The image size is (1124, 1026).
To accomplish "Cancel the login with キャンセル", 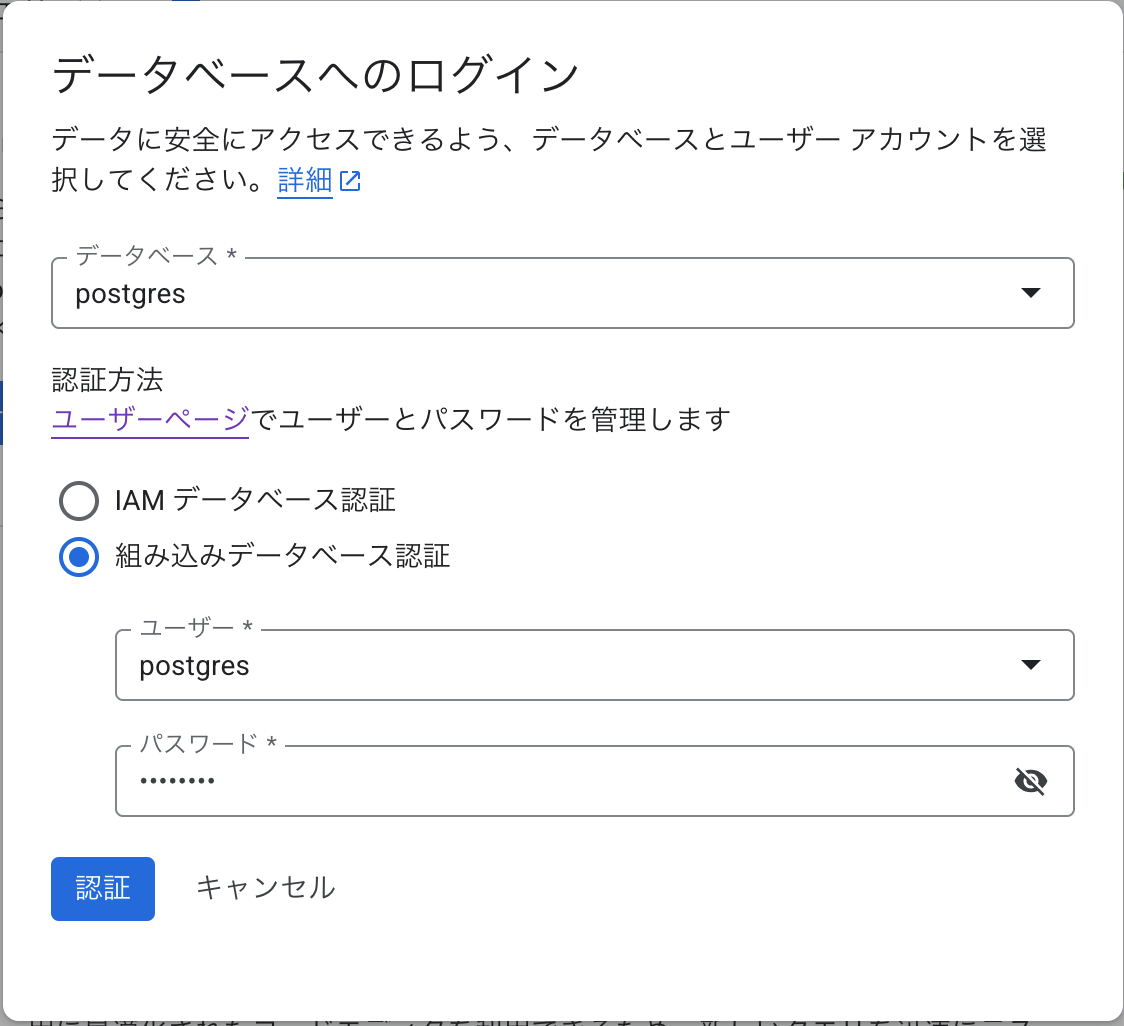I will [x=267, y=888].
